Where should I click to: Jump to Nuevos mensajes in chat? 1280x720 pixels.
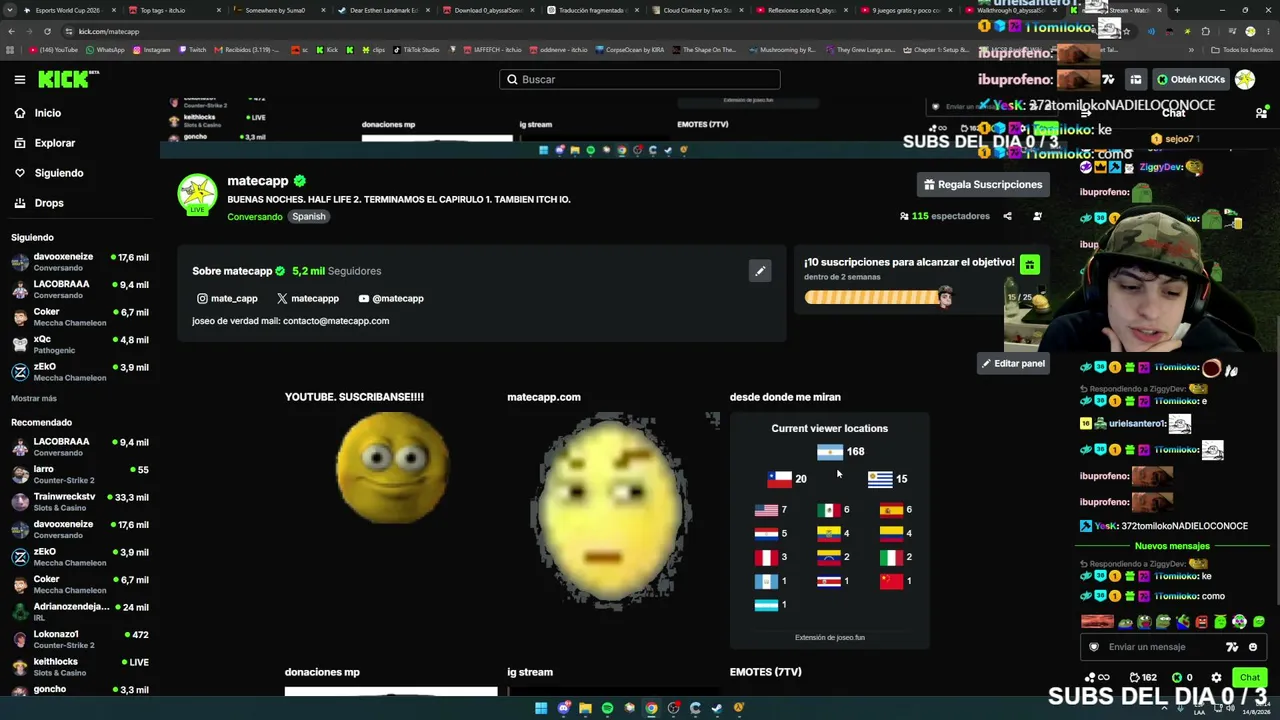point(1172,546)
